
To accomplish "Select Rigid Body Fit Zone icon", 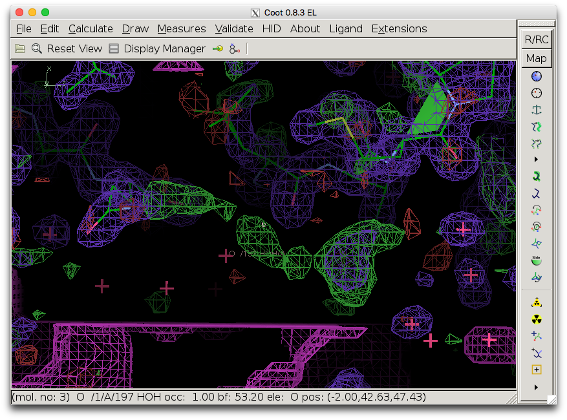I will click(x=536, y=127).
